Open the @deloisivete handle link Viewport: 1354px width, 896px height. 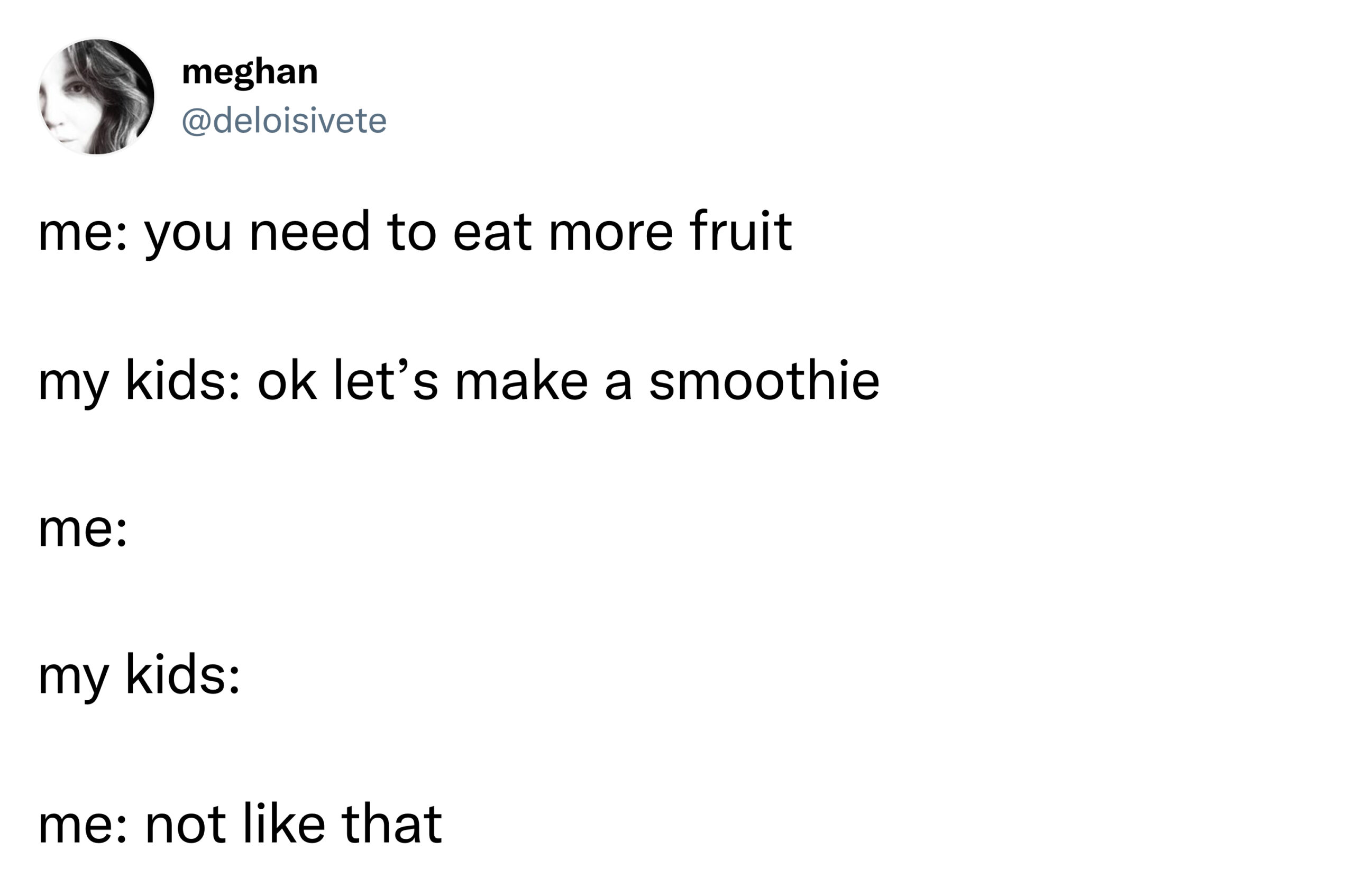pos(284,121)
